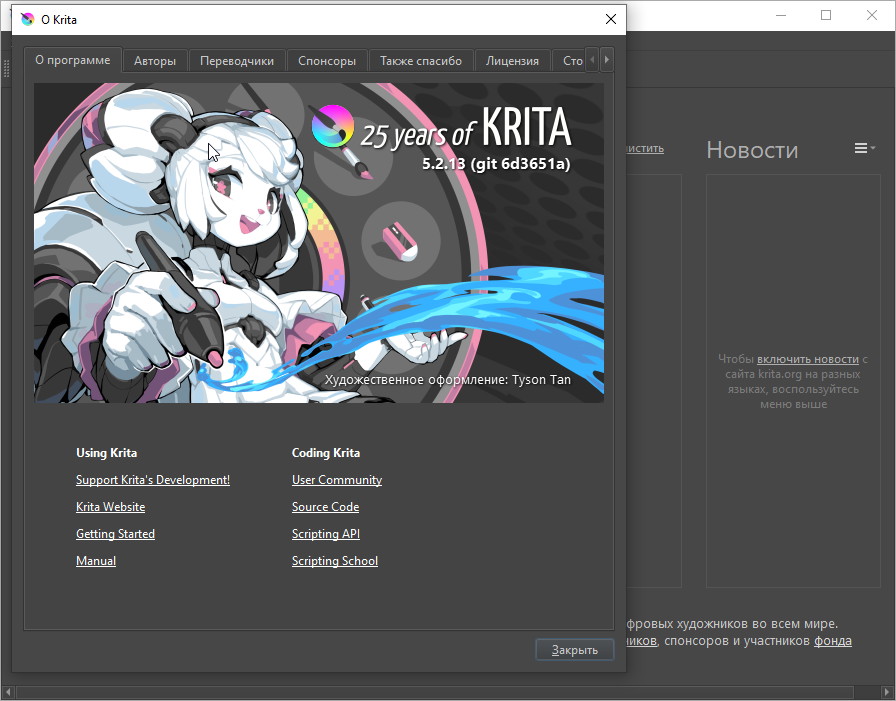Follow the Source Code link
The width and height of the screenshot is (896, 701).
click(325, 507)
